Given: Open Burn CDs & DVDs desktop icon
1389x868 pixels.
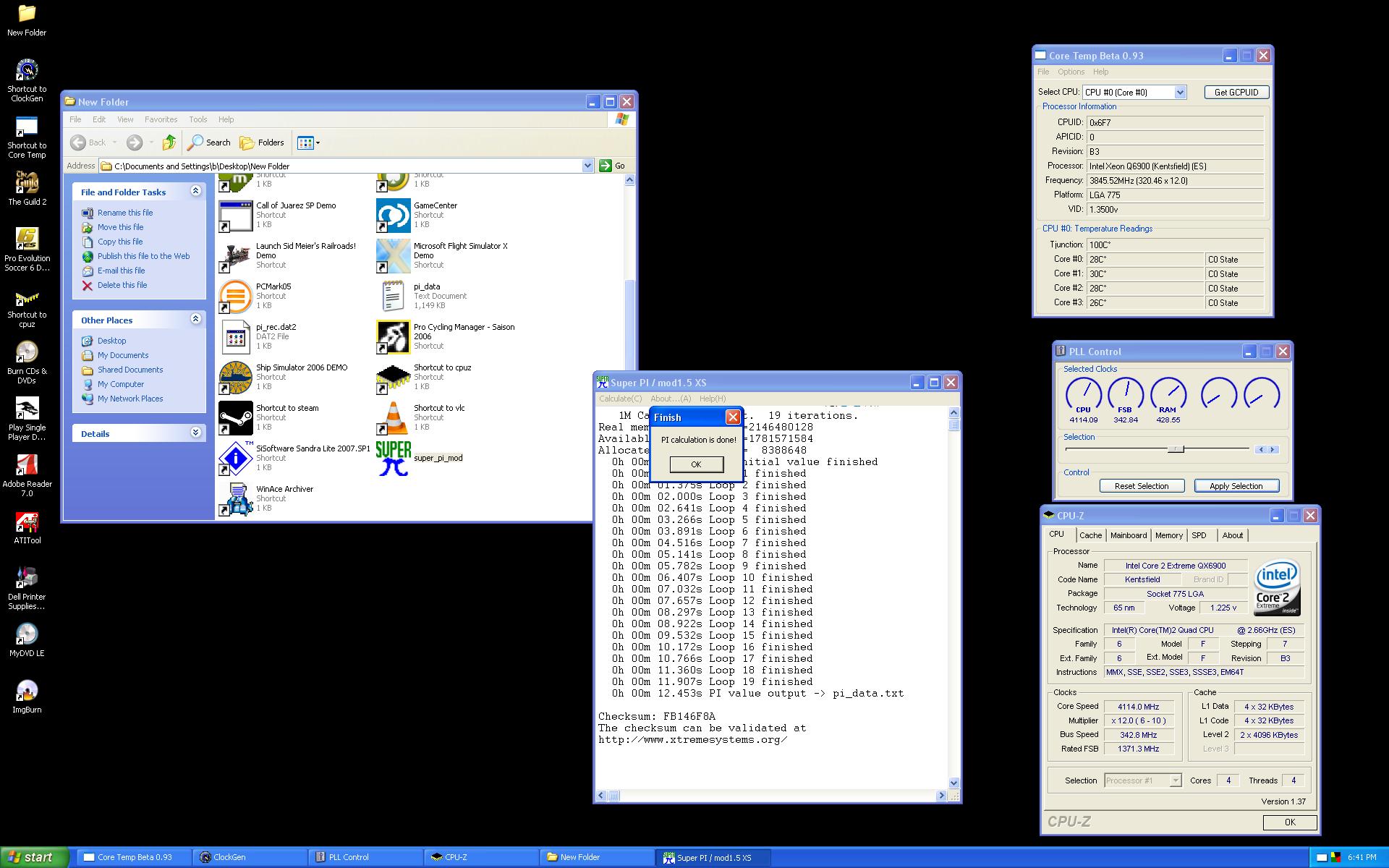Looking at the screenshot, I should click(x=27, y=363).
